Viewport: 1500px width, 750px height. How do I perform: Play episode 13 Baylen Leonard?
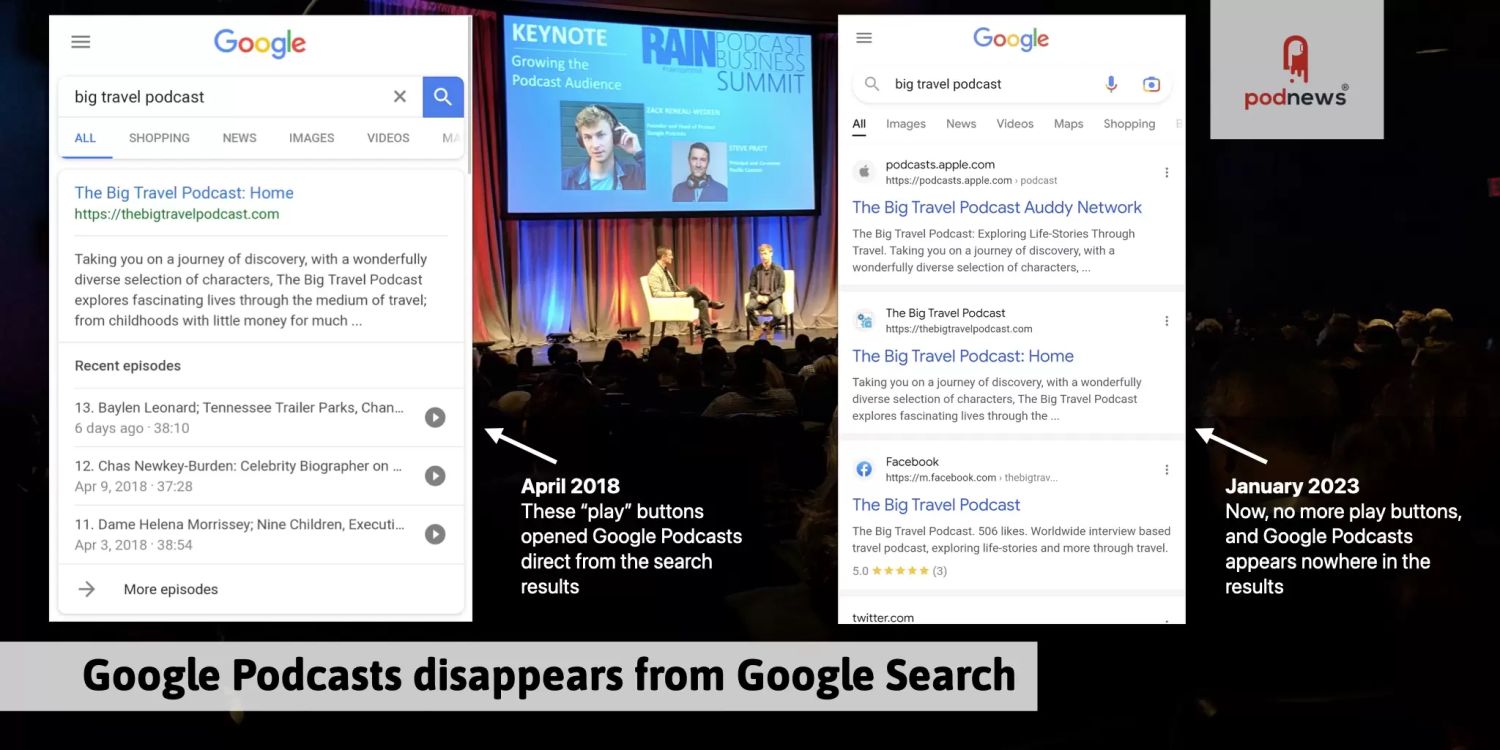(x=435, y=418)
